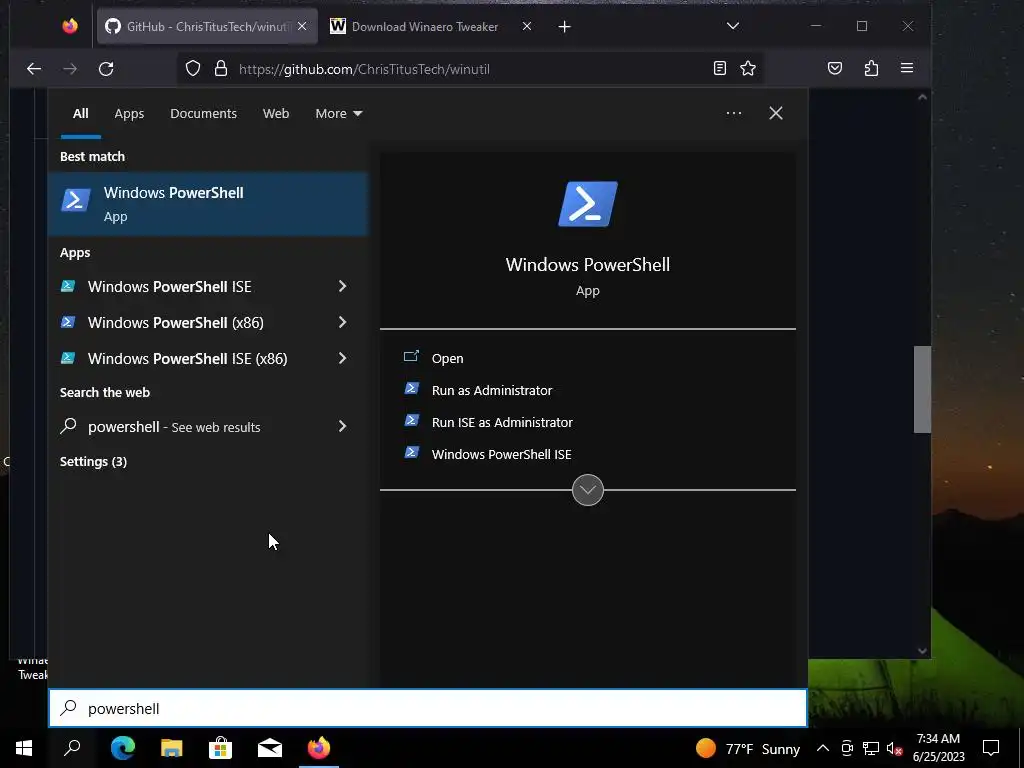Screen dimensions: 1024x768
Task: Open Firefox extensions menu
Action: point(871,68)
